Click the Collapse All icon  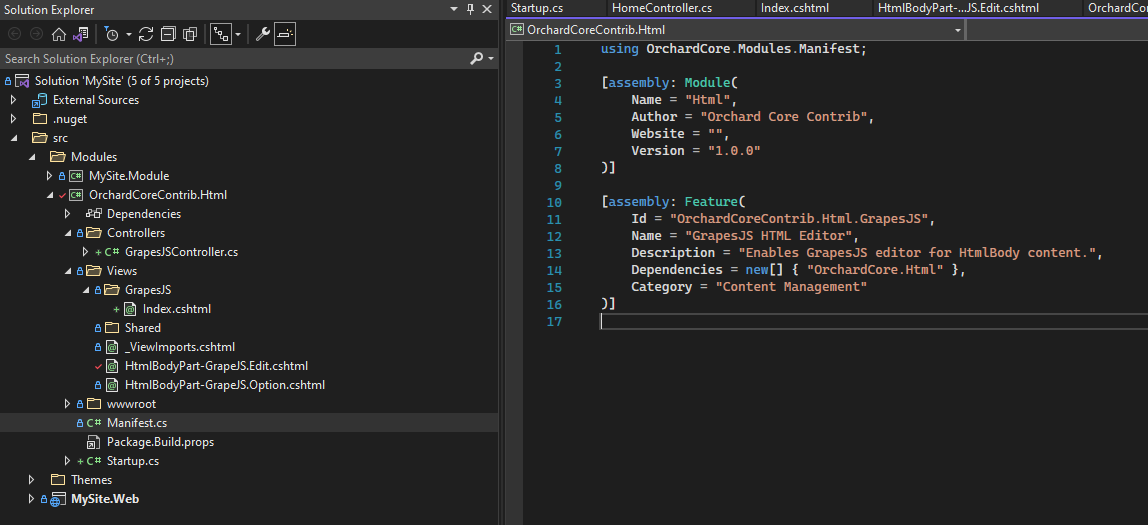168,34
